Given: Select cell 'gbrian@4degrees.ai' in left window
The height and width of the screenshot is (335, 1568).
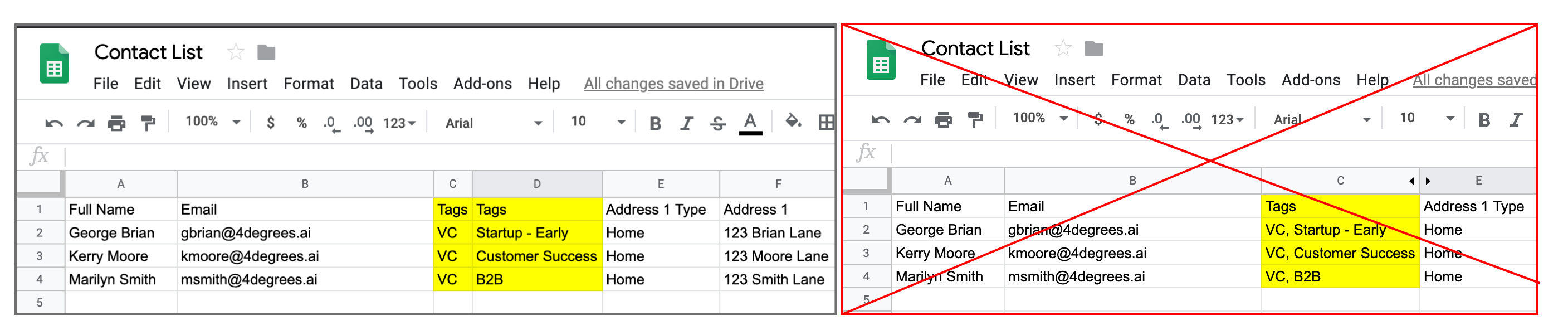Looking at the screenshot, I should pyautogui.click(x=305, y=232).
